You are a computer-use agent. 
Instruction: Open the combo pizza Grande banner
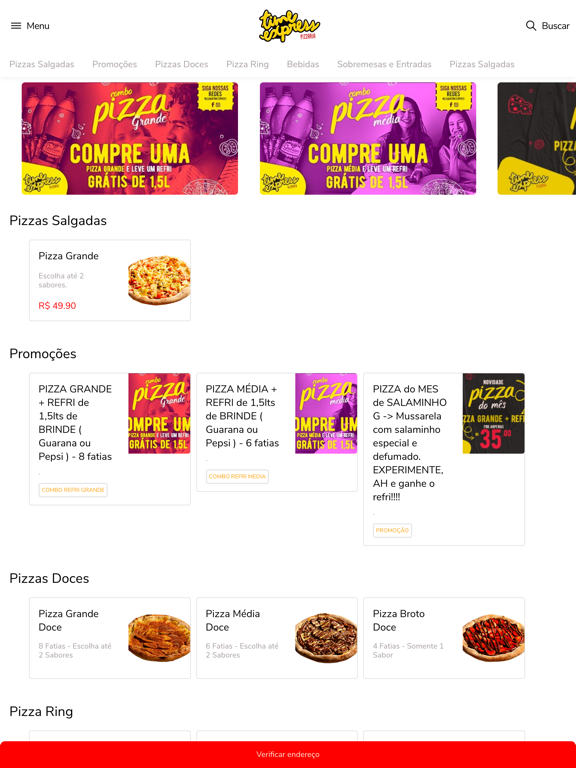point(130,139)
